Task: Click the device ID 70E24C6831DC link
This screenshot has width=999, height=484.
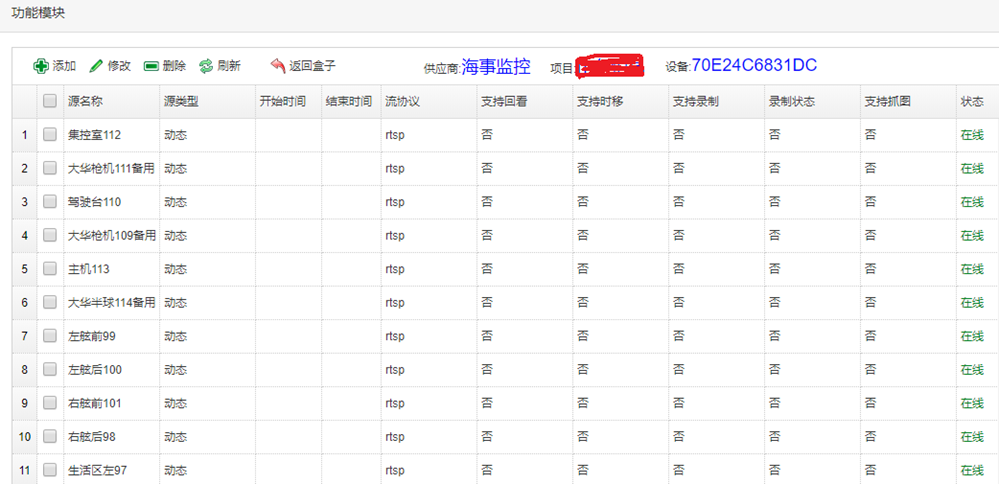Action: [x=754, y=66]
